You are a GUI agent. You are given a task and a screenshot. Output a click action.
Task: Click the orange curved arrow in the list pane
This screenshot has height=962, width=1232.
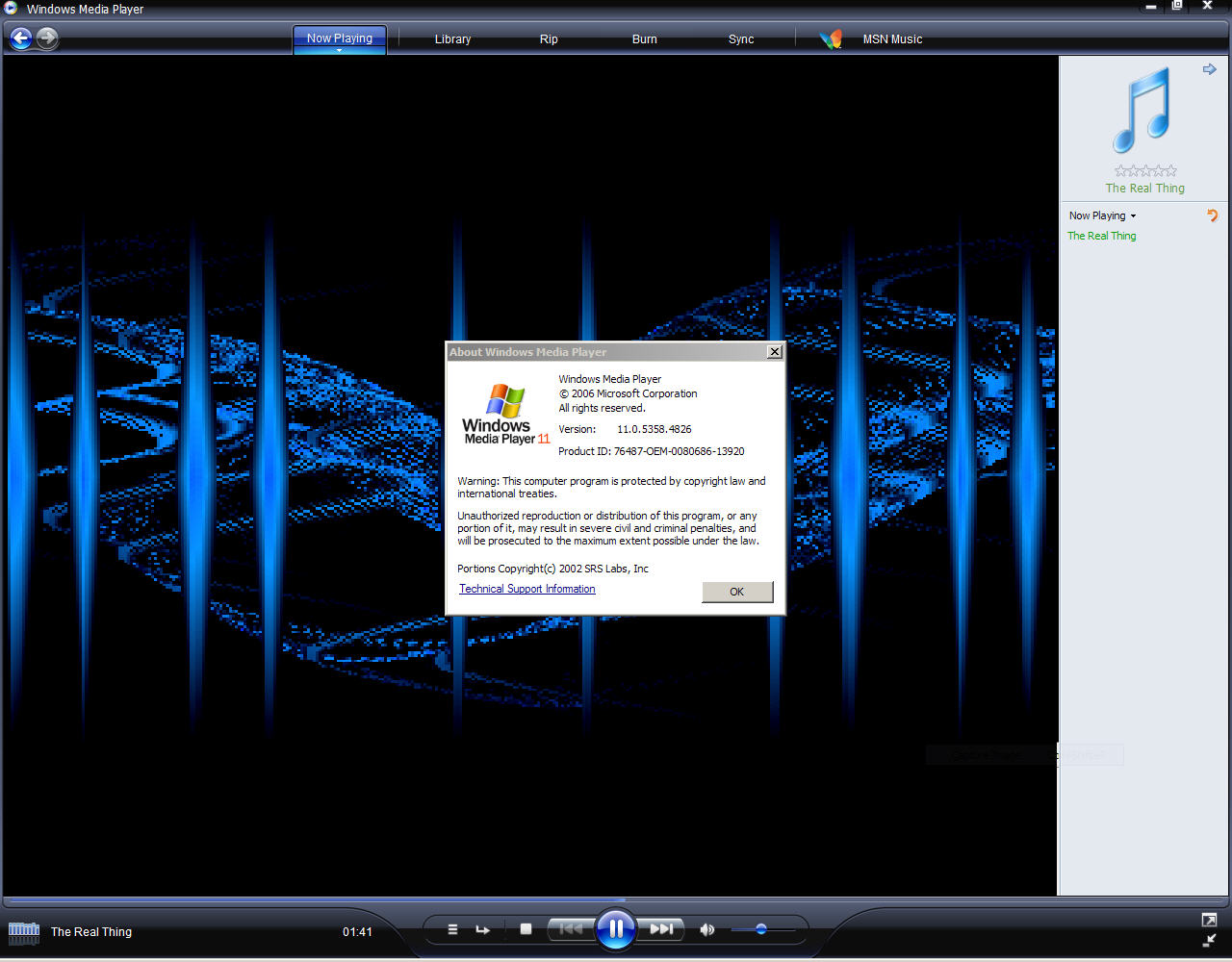[x=1213, y=215]
